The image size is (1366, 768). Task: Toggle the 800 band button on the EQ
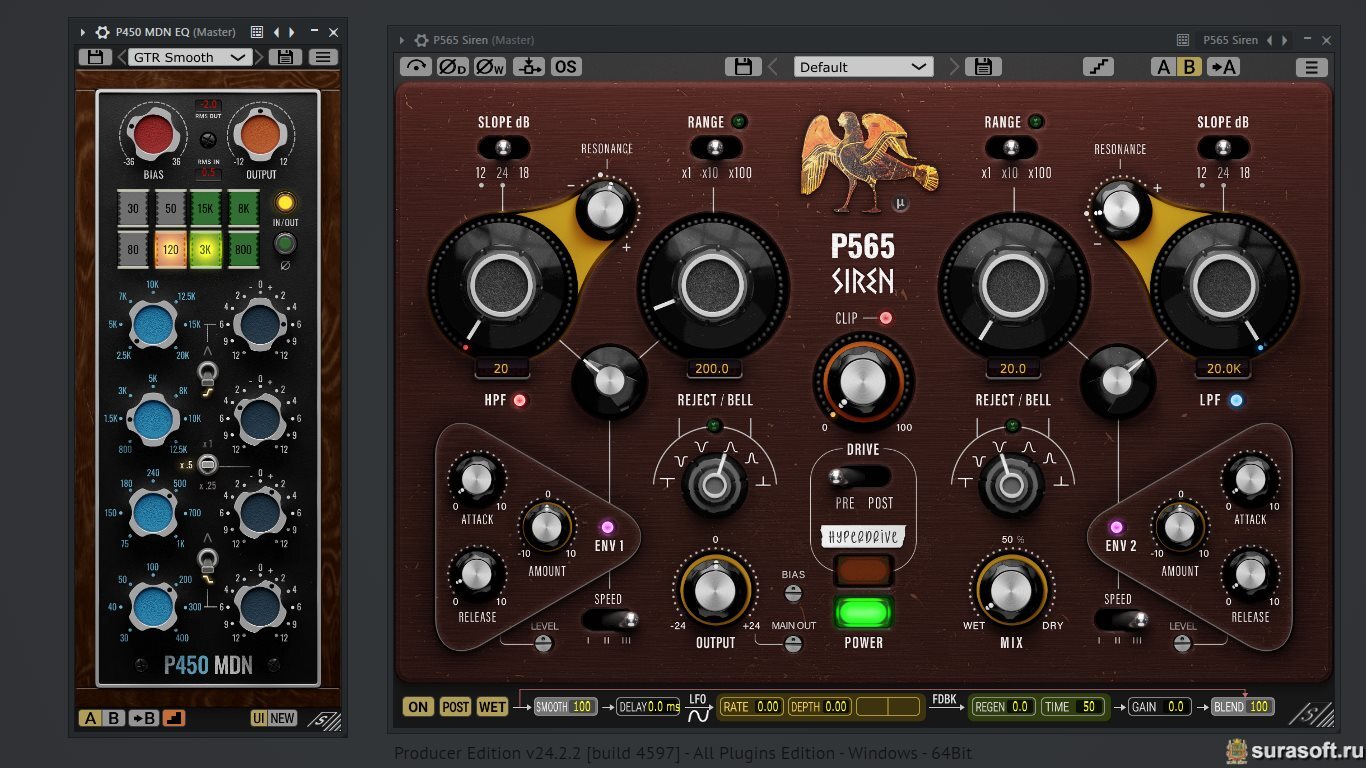[241, 249]
